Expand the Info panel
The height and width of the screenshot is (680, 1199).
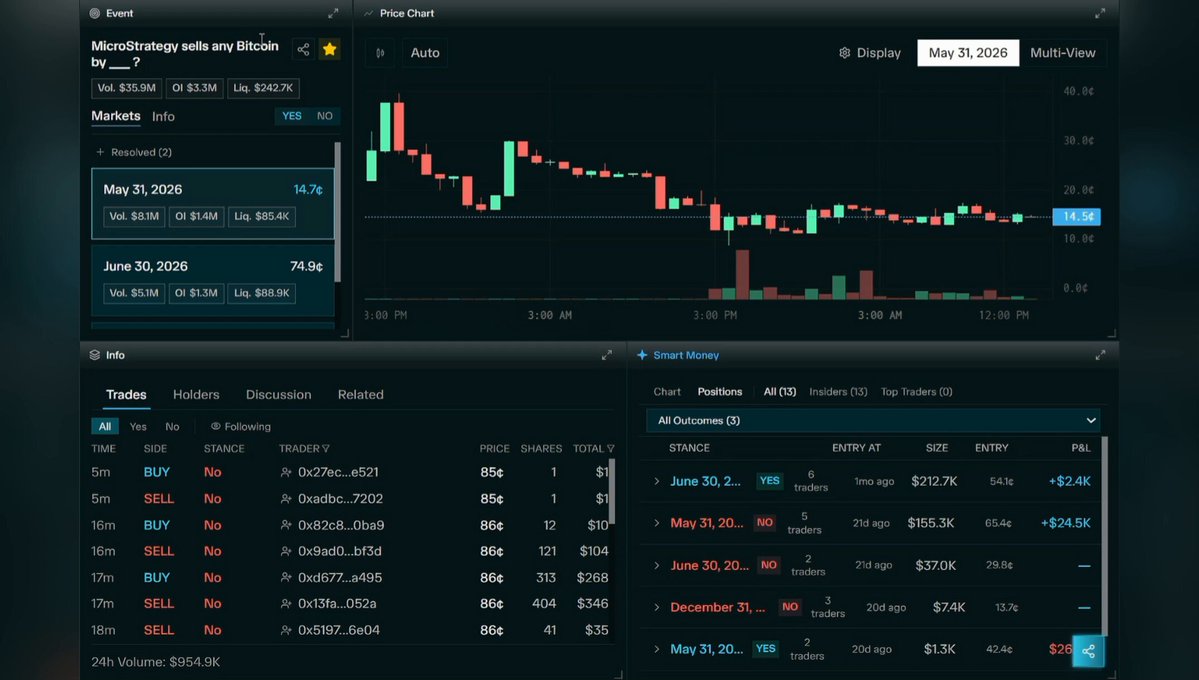pos(606,355)
